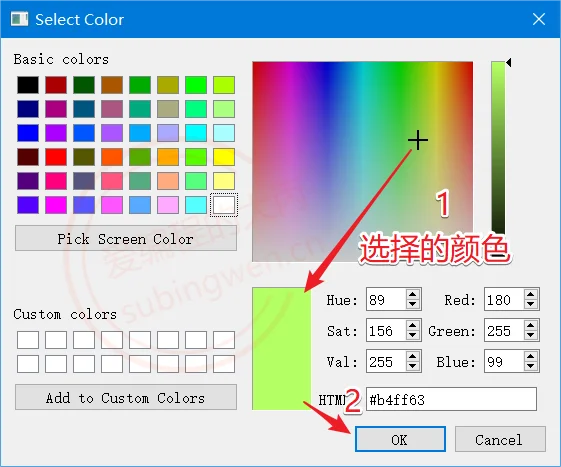Confirm the color with OK

(x=400, y=439)
